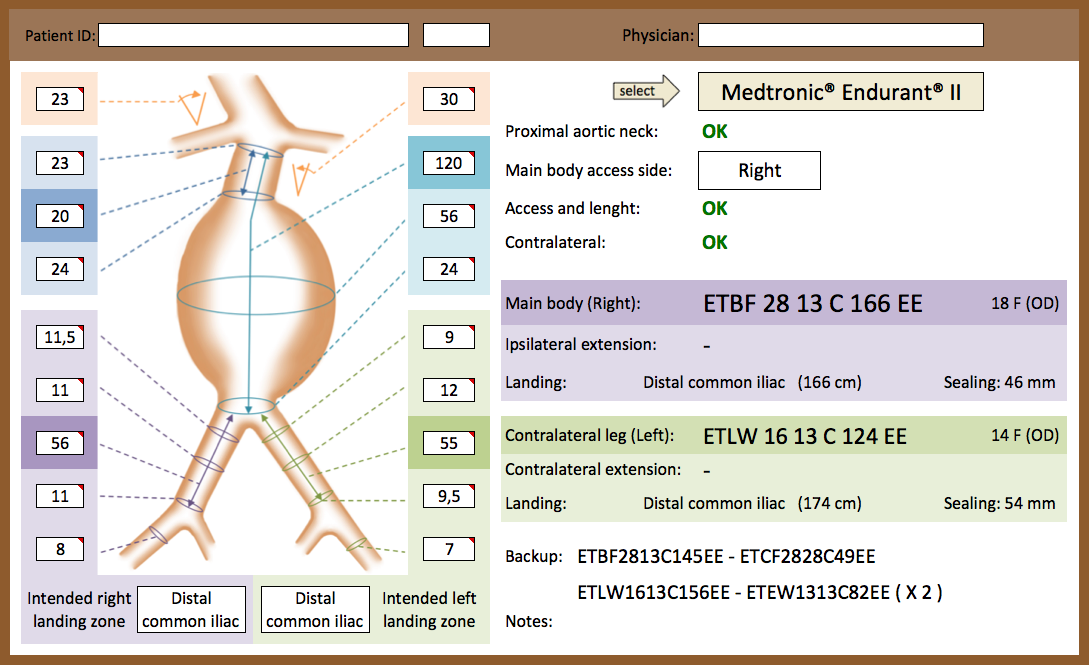Click backup code ETBF2813C145EE - ETCF2828C49EE
Screen dimensions: 1089x665
726,557
